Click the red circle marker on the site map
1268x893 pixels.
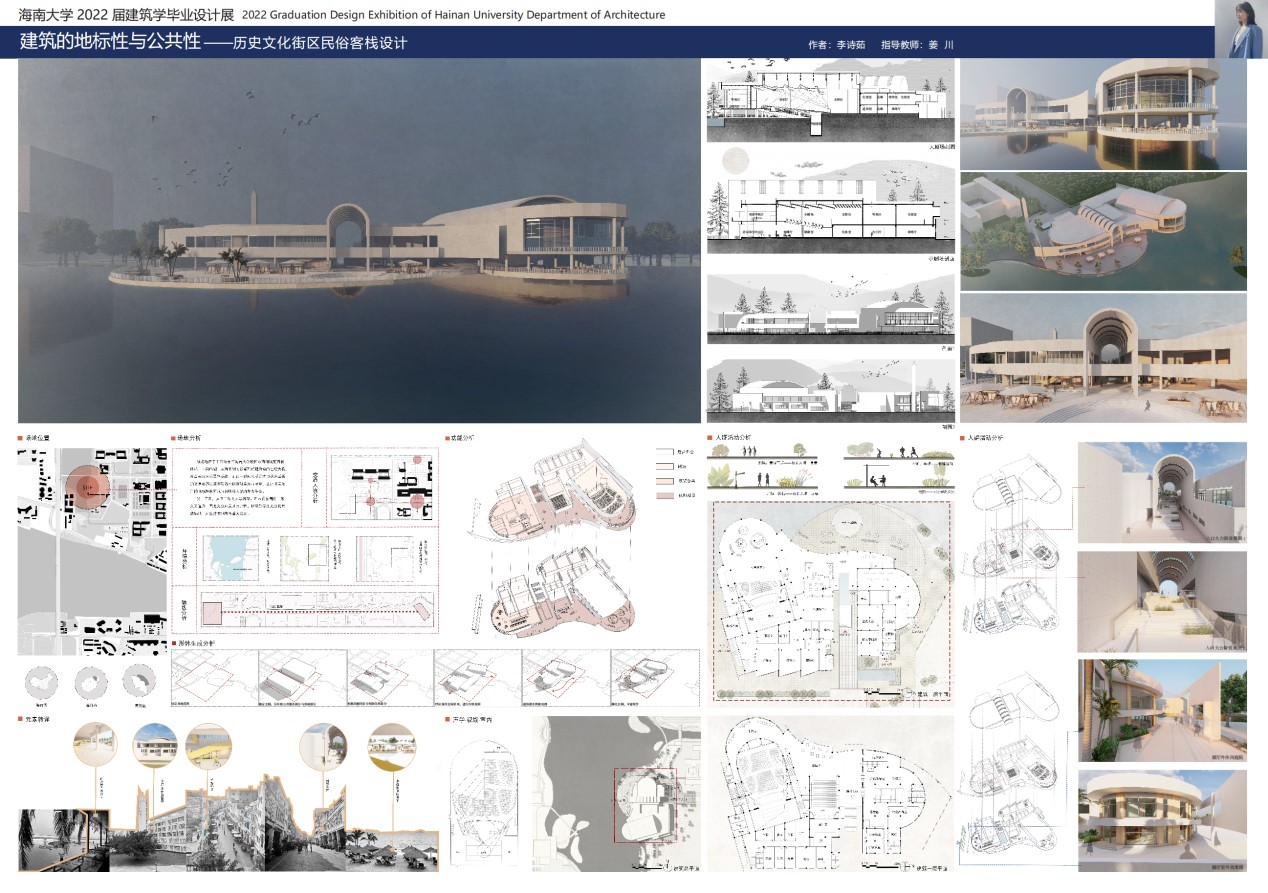click(90, 487)
